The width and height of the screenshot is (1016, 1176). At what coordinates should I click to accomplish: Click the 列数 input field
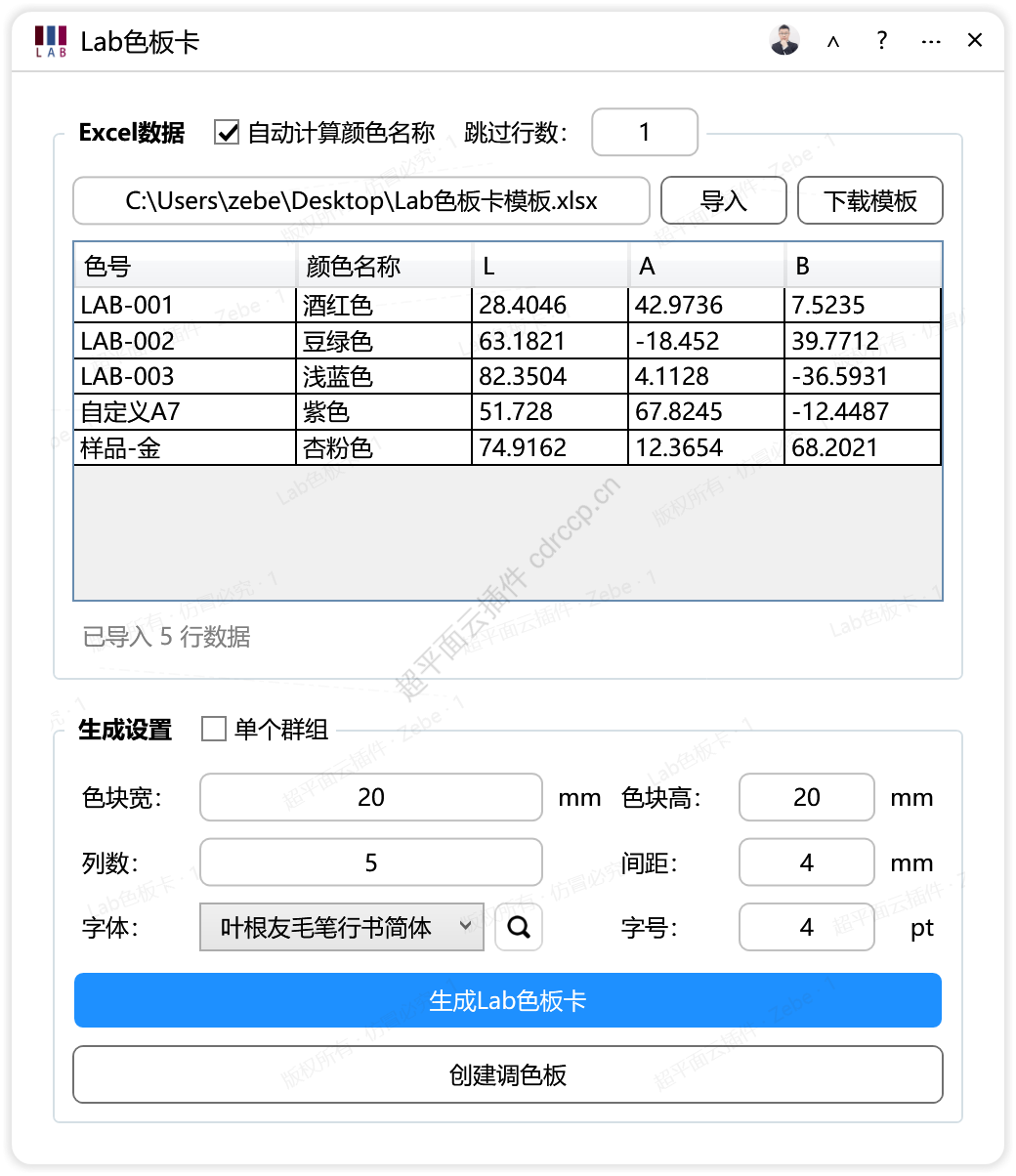(371, 862)
